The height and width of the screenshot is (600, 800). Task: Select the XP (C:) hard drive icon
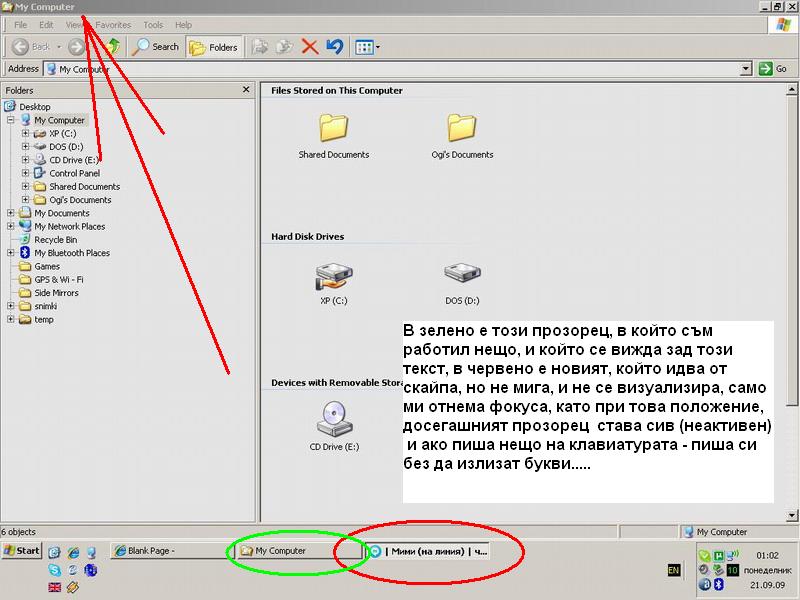pos(333,280)
